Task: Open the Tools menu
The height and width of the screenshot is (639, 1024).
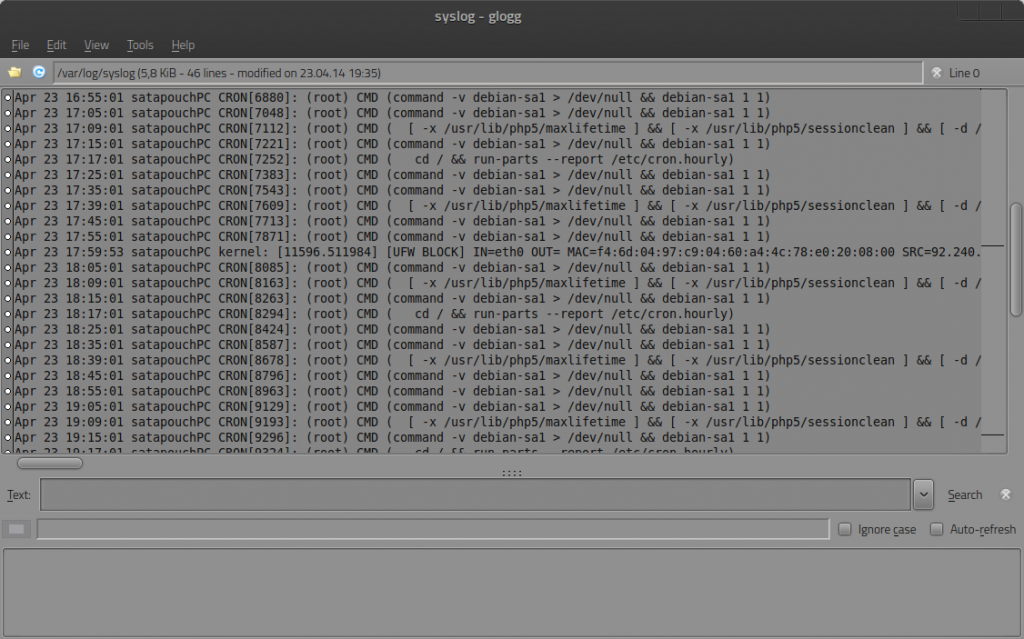Action: coord(140,45)
